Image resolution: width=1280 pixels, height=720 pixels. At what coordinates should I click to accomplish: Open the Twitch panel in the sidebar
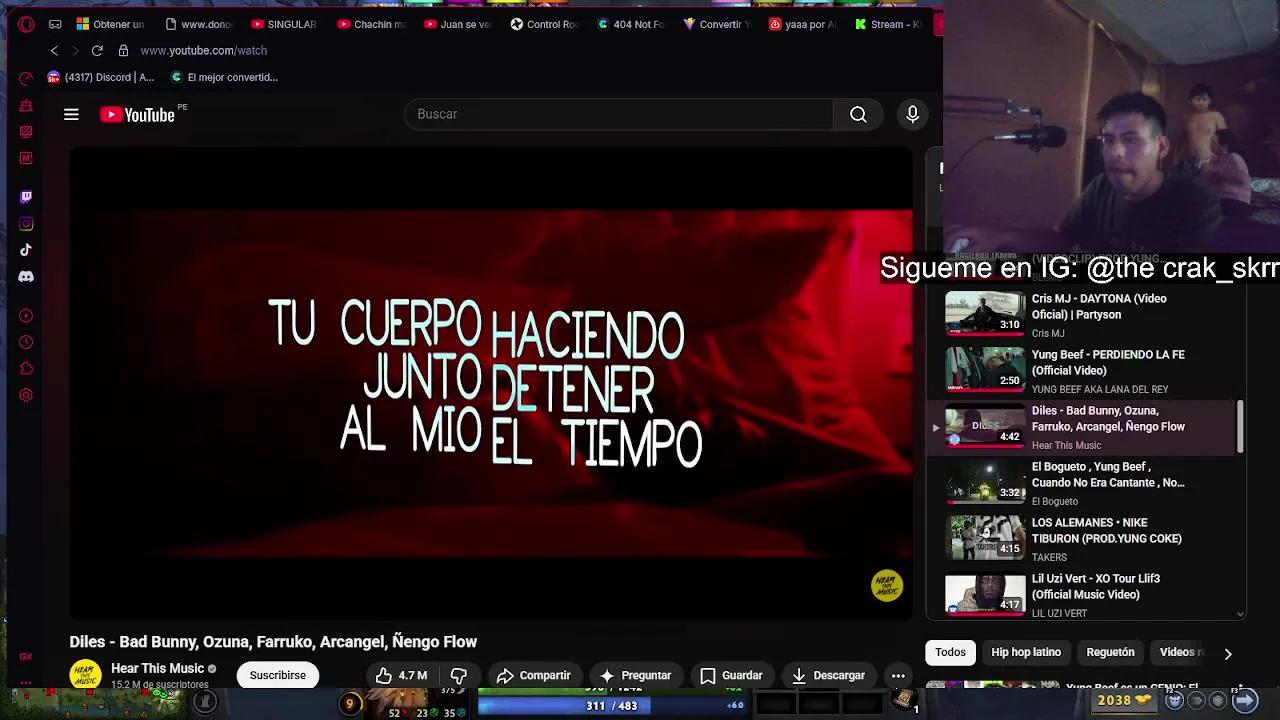[x=26, y=196]
